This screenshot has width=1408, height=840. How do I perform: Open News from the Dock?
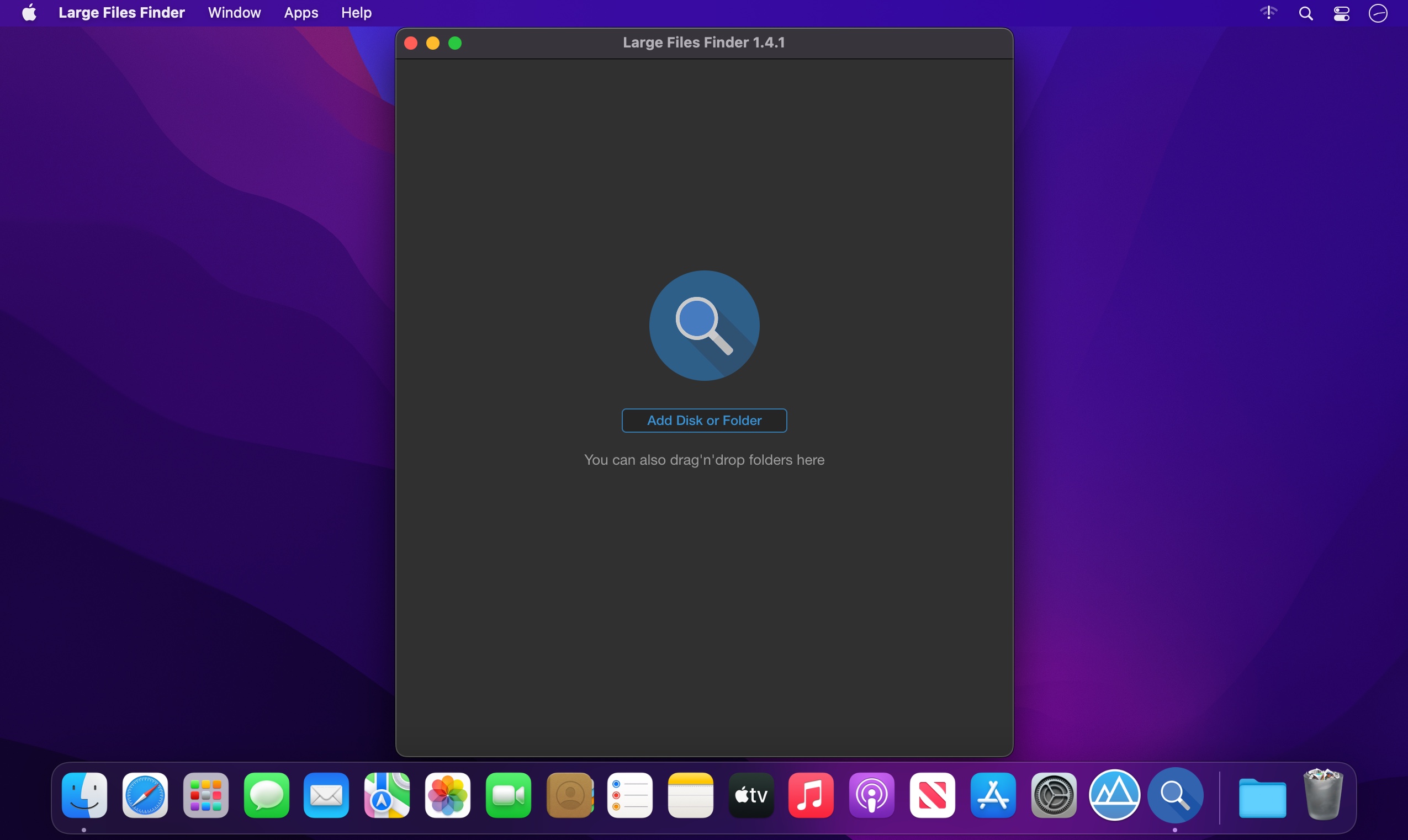point(932,795)
